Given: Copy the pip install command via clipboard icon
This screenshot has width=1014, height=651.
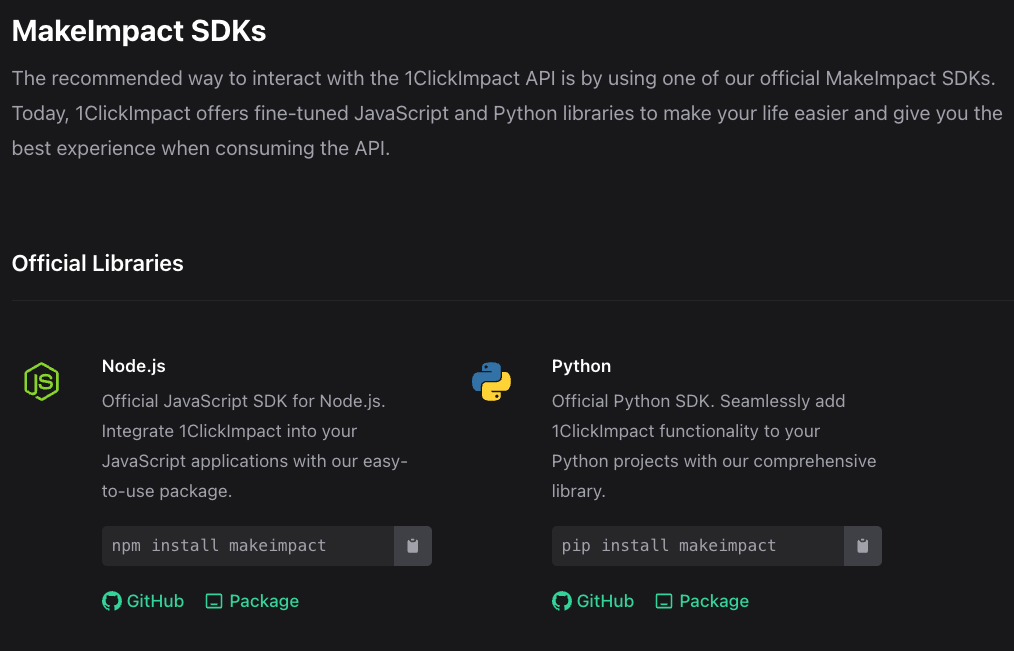Looking at the screenshot, I should tap(863, 545).
